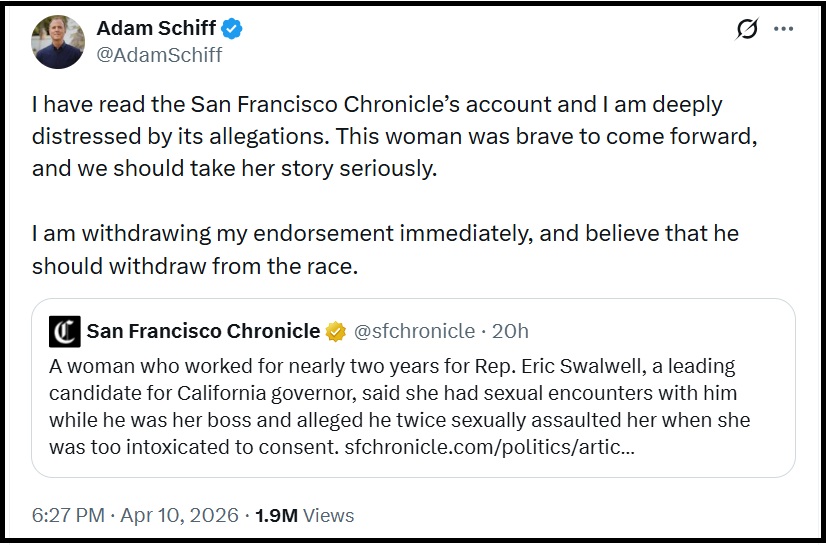
Task: Click Adam Schiff's profile avatar photo
Action: pyautogui.click(x=58, y=42)
